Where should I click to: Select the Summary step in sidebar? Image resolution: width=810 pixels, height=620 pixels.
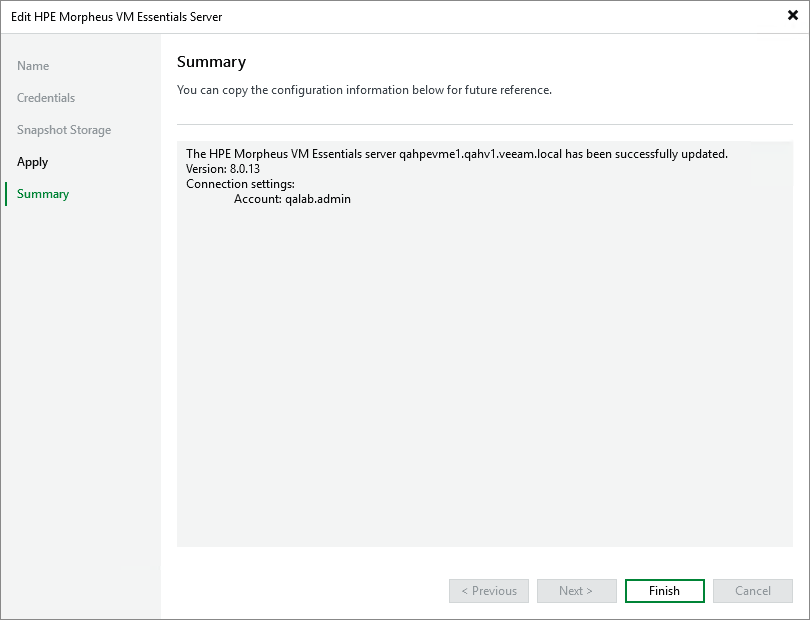coord(43,194)
